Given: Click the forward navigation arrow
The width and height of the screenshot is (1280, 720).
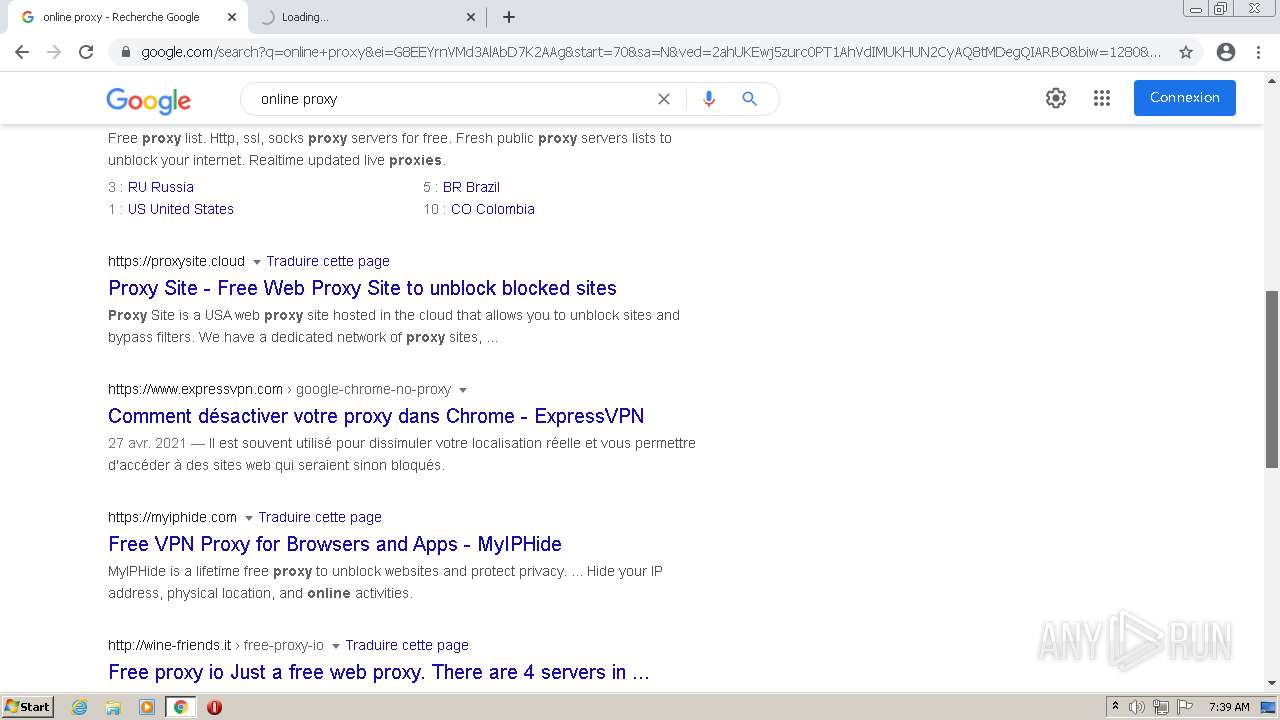Looking at the screenshot, I should [54, 52].
